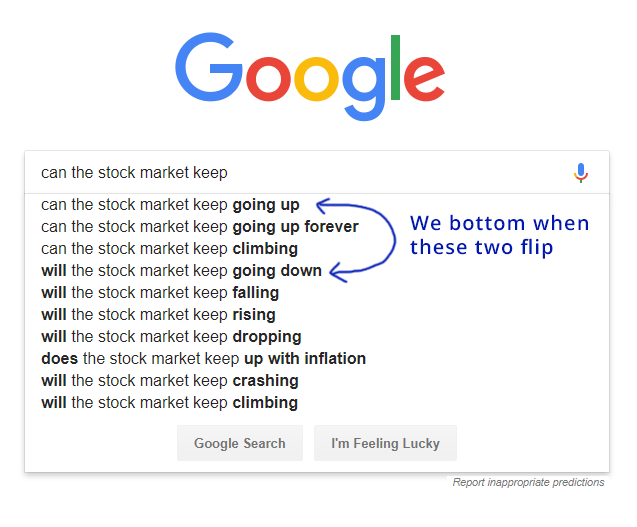The width and height of the screenshot is (637, 527).
Task: Click the Google logo
Action: 310,78
